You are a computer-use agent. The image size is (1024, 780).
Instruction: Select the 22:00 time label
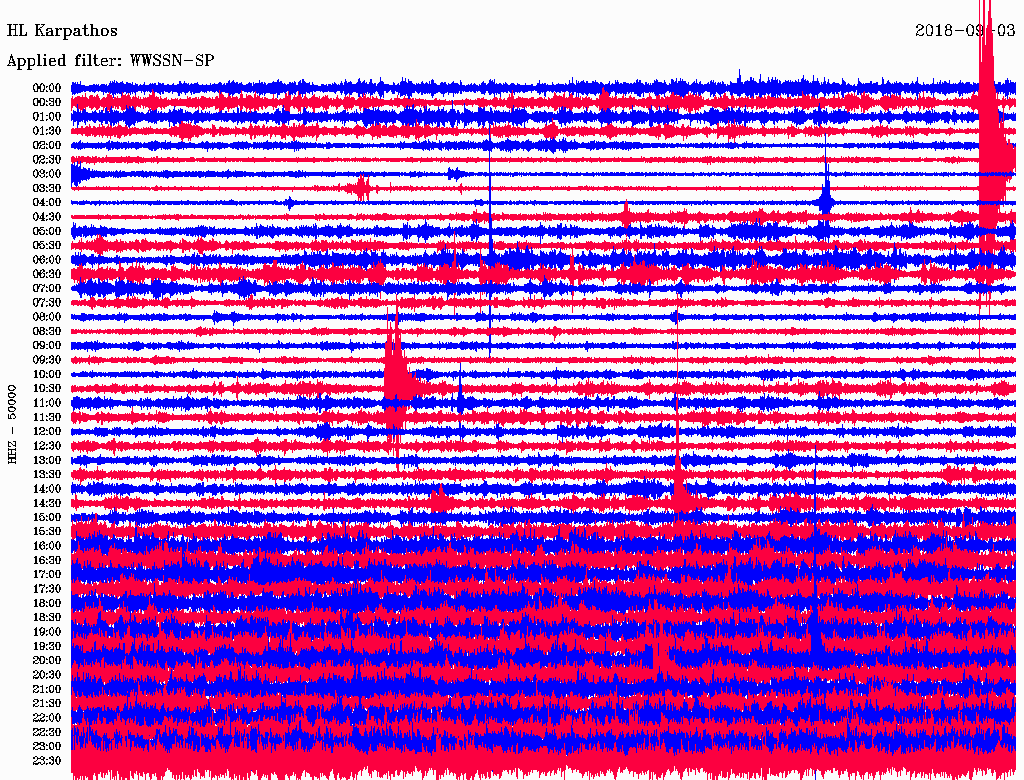click(46, 718)
